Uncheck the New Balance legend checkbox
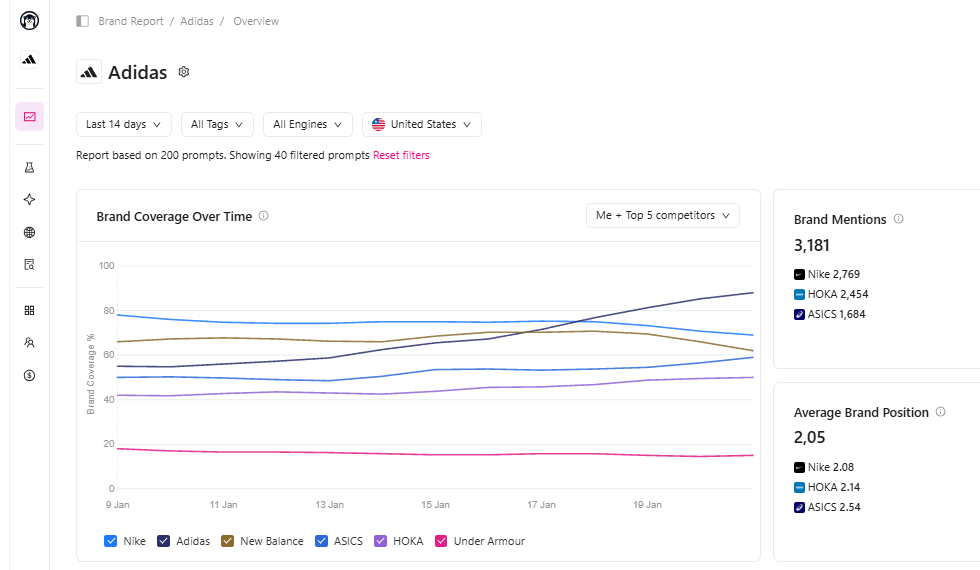 click(228, 541)
